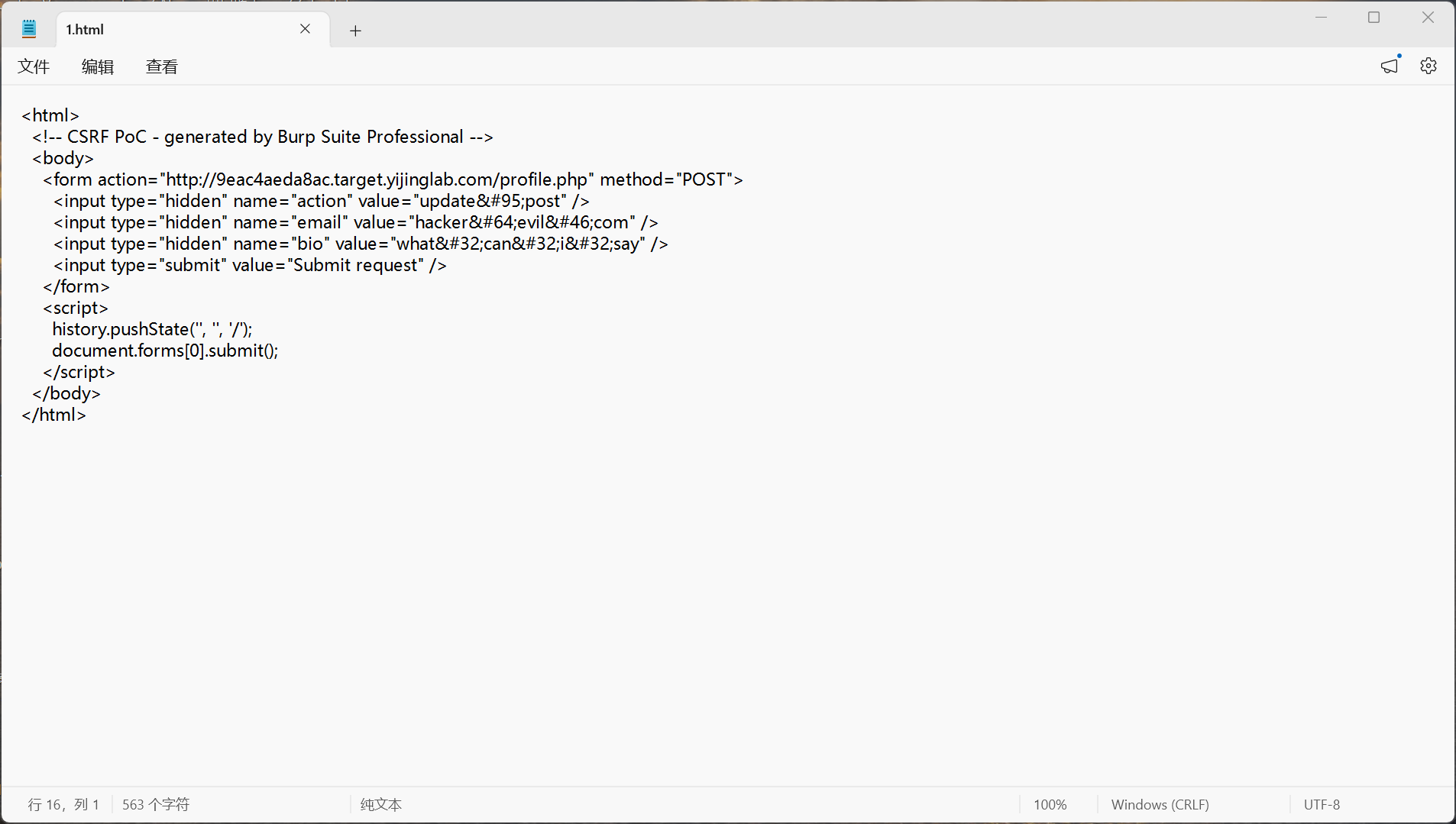Click the closing </form> tag line

[x=76, y=286]
